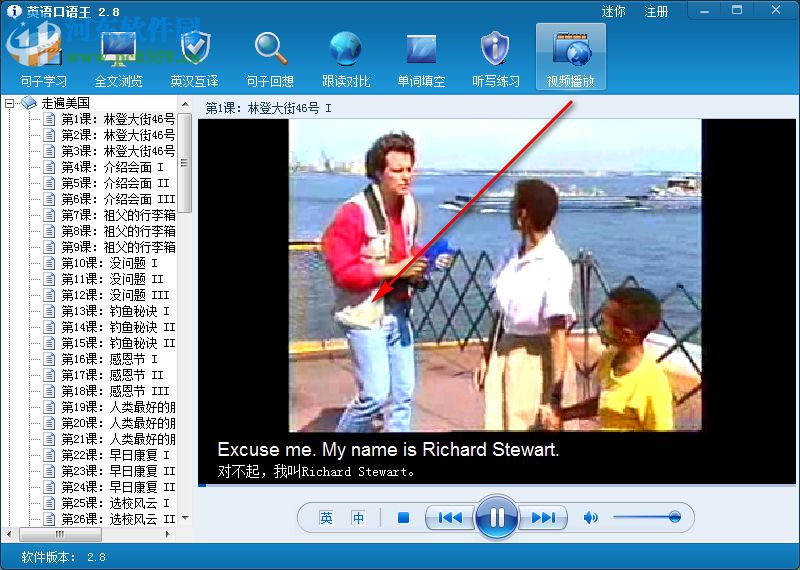Screen dimensions: 800x570
Task: Skip to the next sentence
Action: [x=543, y=518]
